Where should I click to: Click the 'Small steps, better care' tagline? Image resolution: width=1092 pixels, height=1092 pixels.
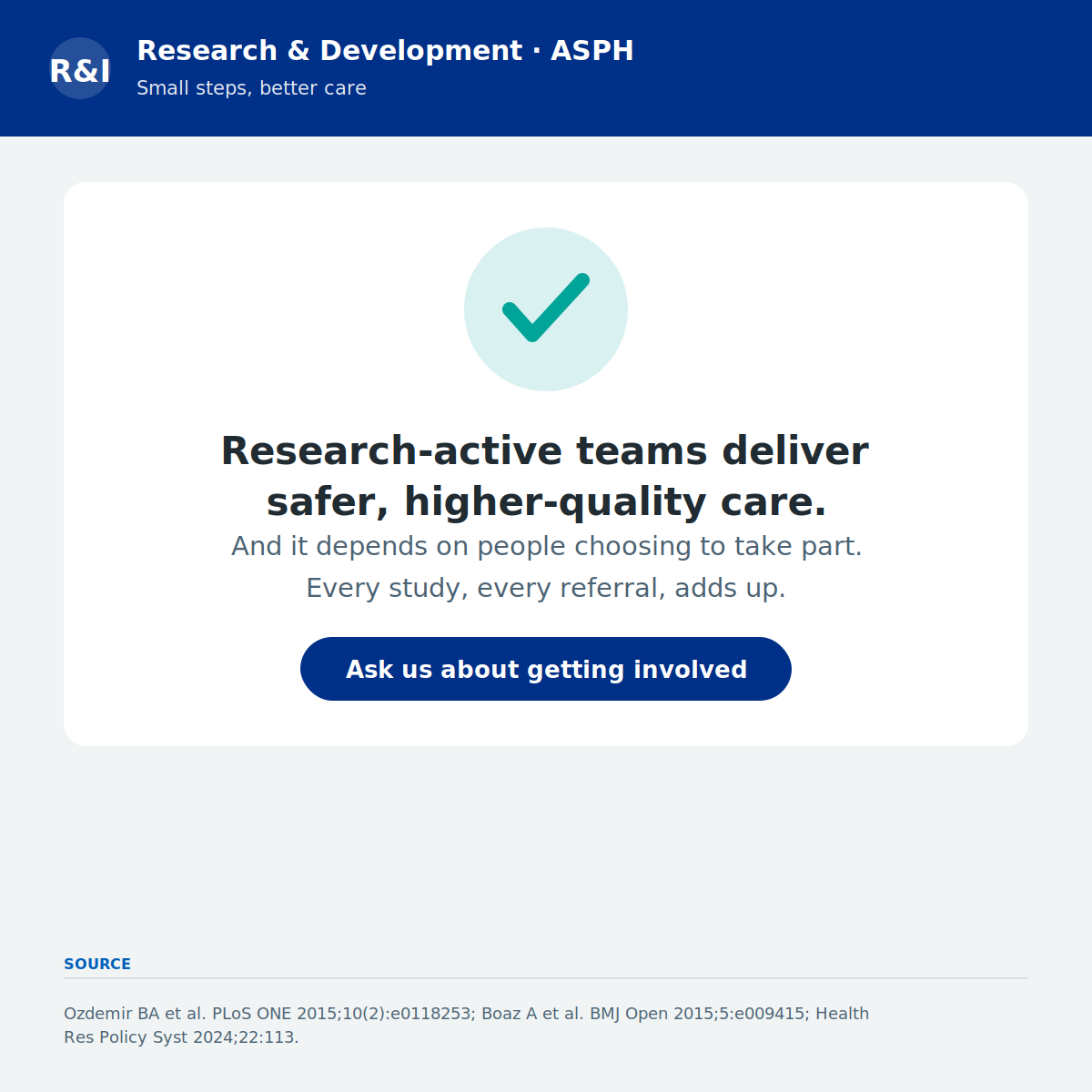251,88
